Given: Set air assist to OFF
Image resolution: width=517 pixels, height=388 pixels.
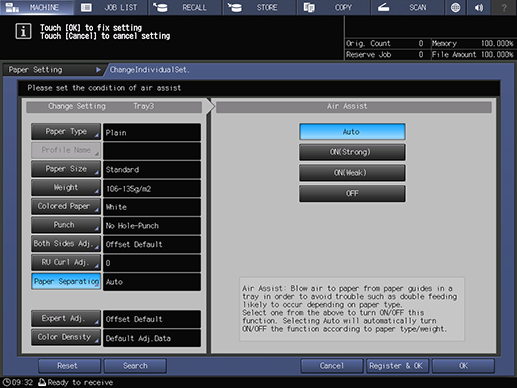Looking at the screenshot, I should coord(352,194).
